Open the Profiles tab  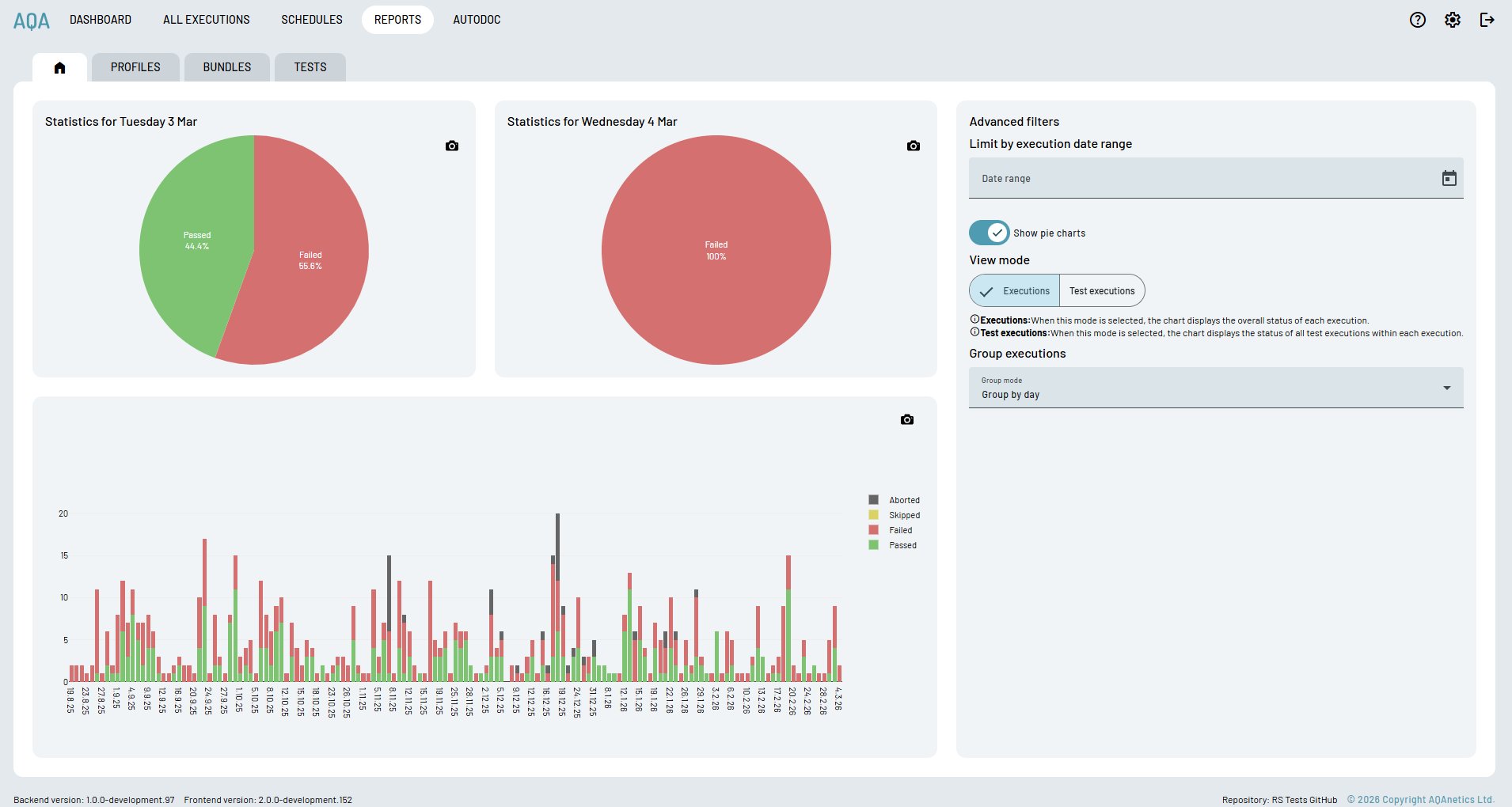[x=135, y=67]
